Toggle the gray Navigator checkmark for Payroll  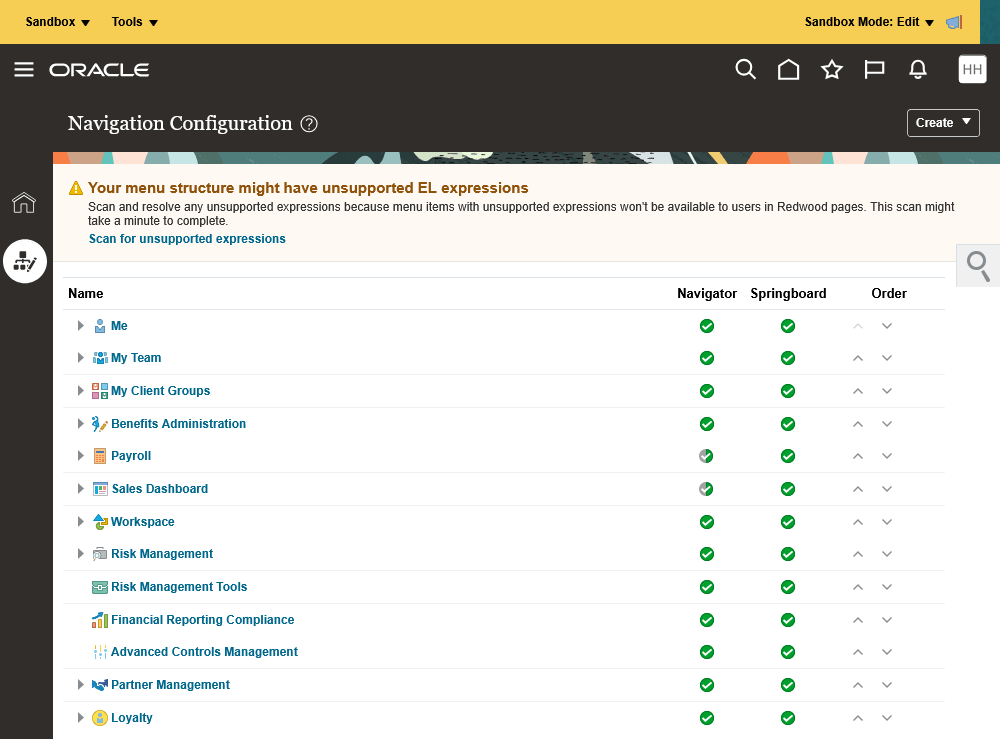coord(706,456)
